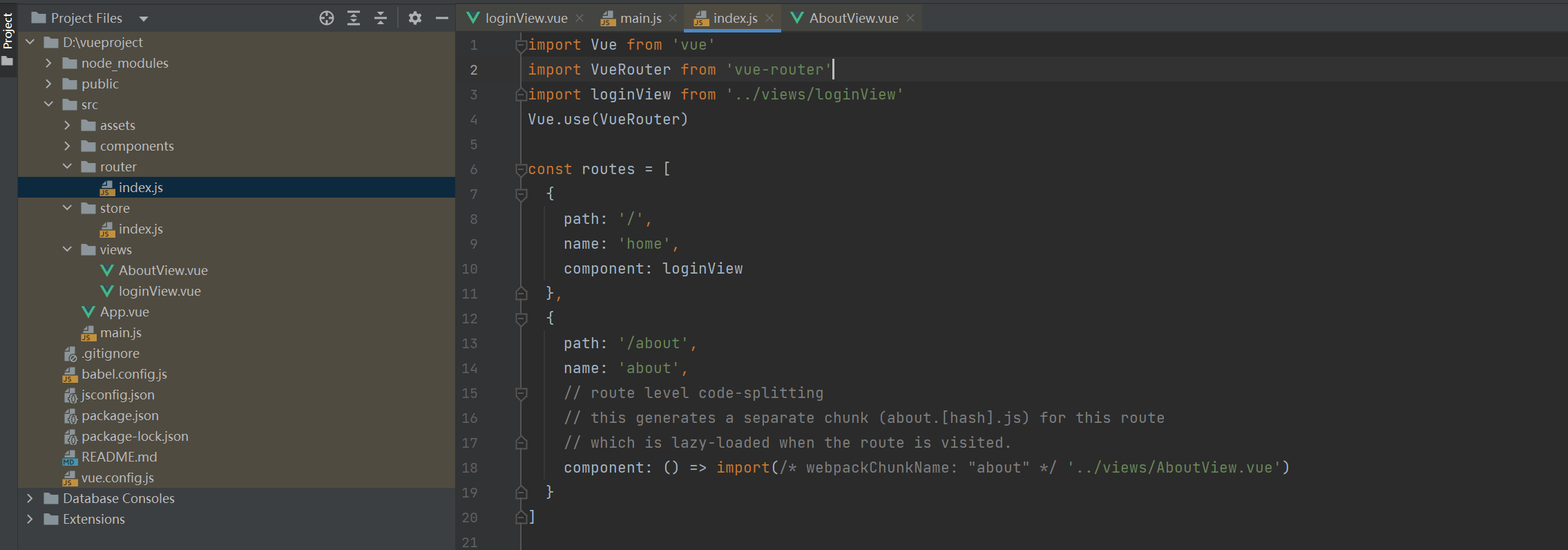The image size is (1568, 550).
Task: Select the .gitignore file
Action: (x=236, y=353)
